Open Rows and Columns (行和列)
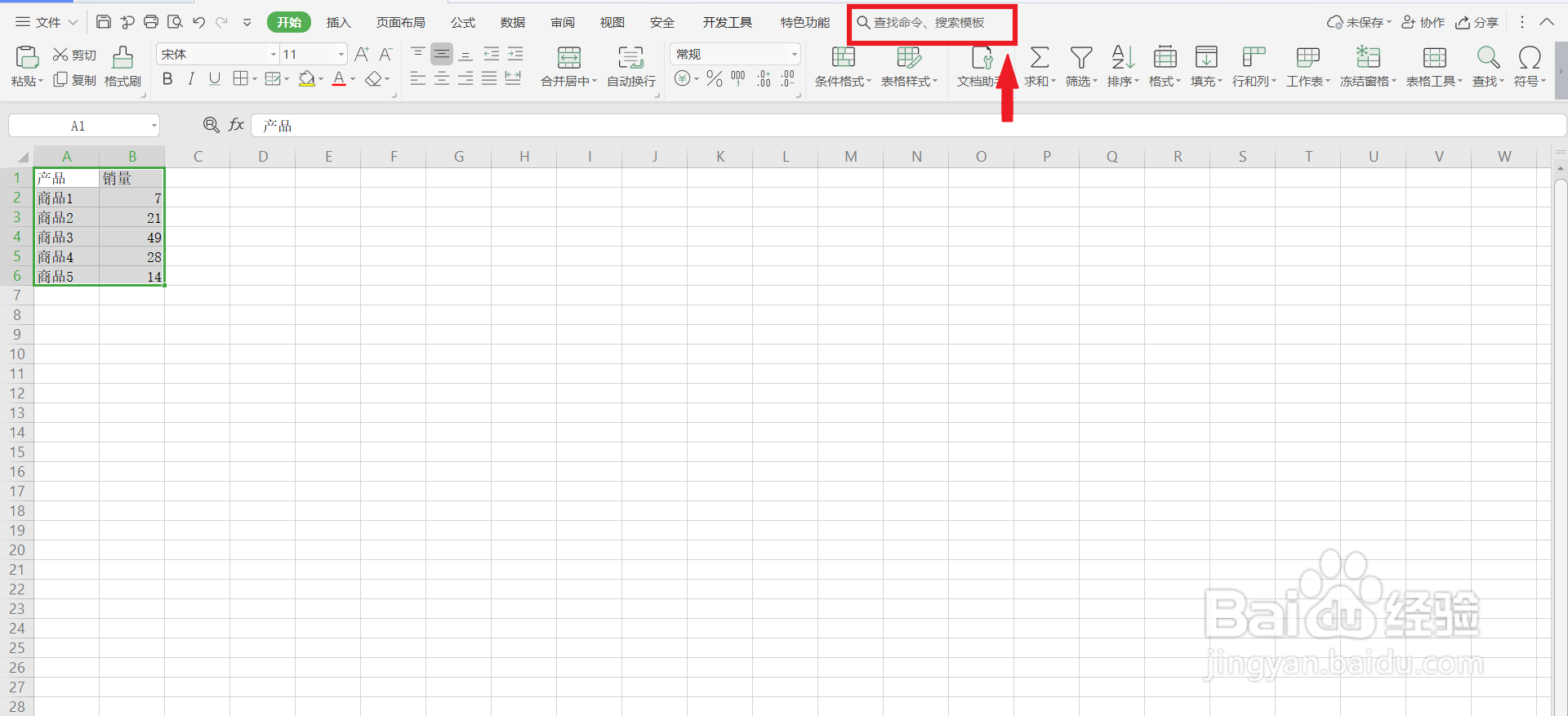This screenshot has height=716, width=1568. click(1254, 67)
